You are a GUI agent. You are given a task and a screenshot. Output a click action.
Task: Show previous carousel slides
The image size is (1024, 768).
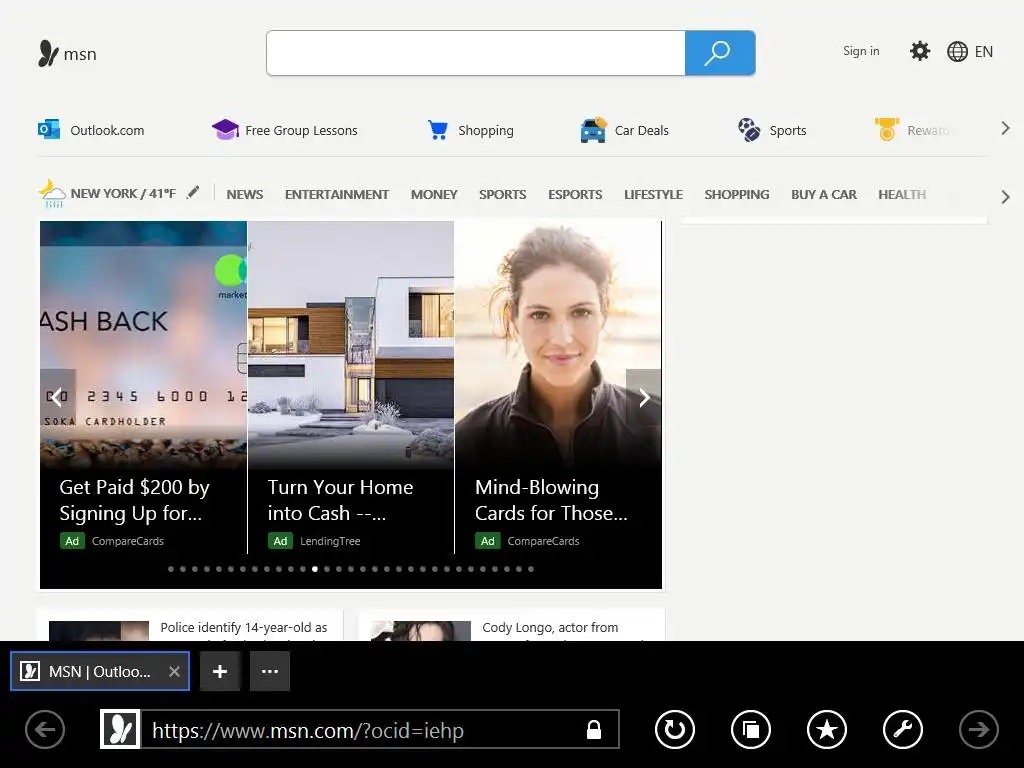coord(57,397)
